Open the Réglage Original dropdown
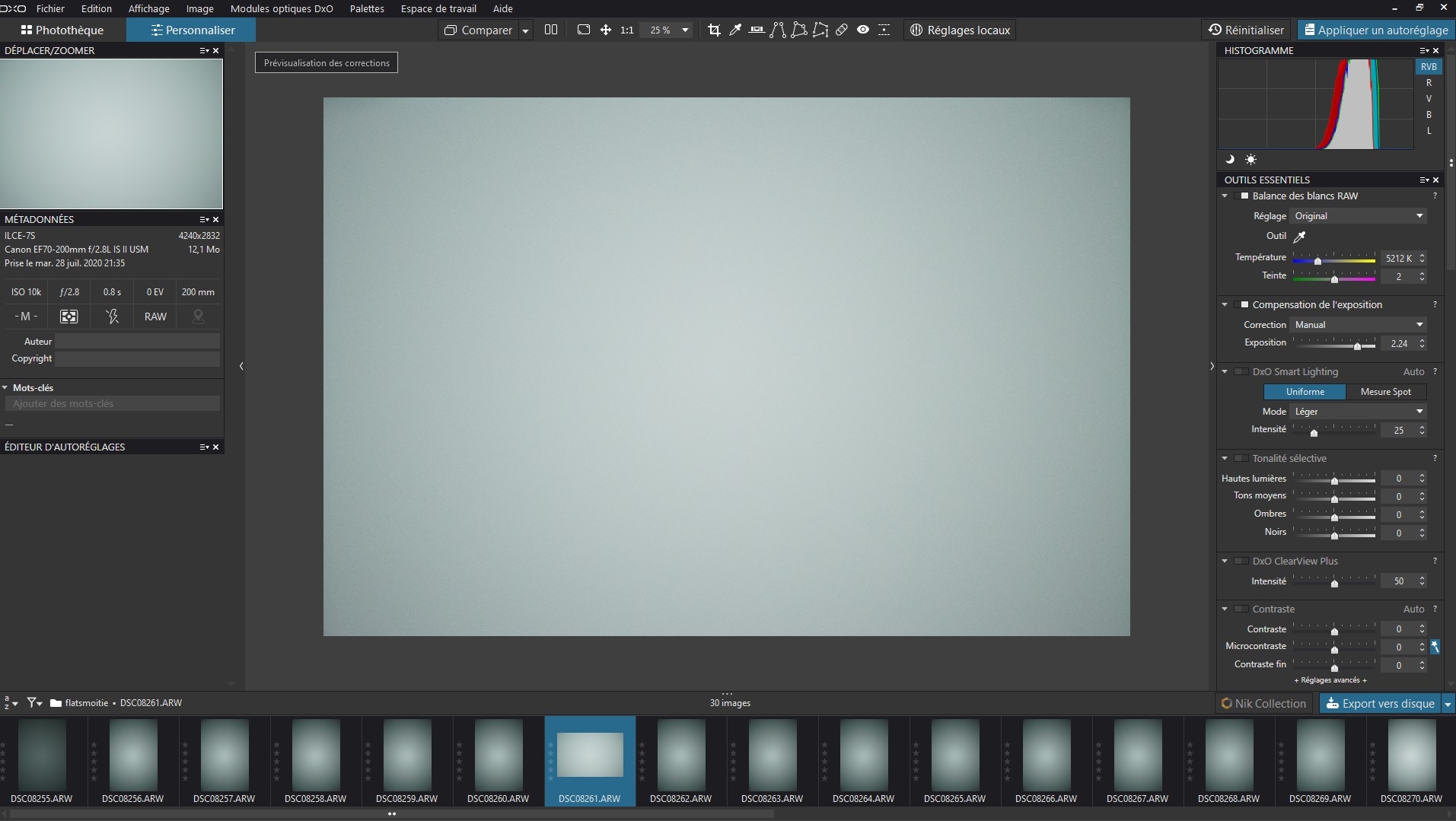Viewport: 1456px width, 821px height. click(1358, 216)
